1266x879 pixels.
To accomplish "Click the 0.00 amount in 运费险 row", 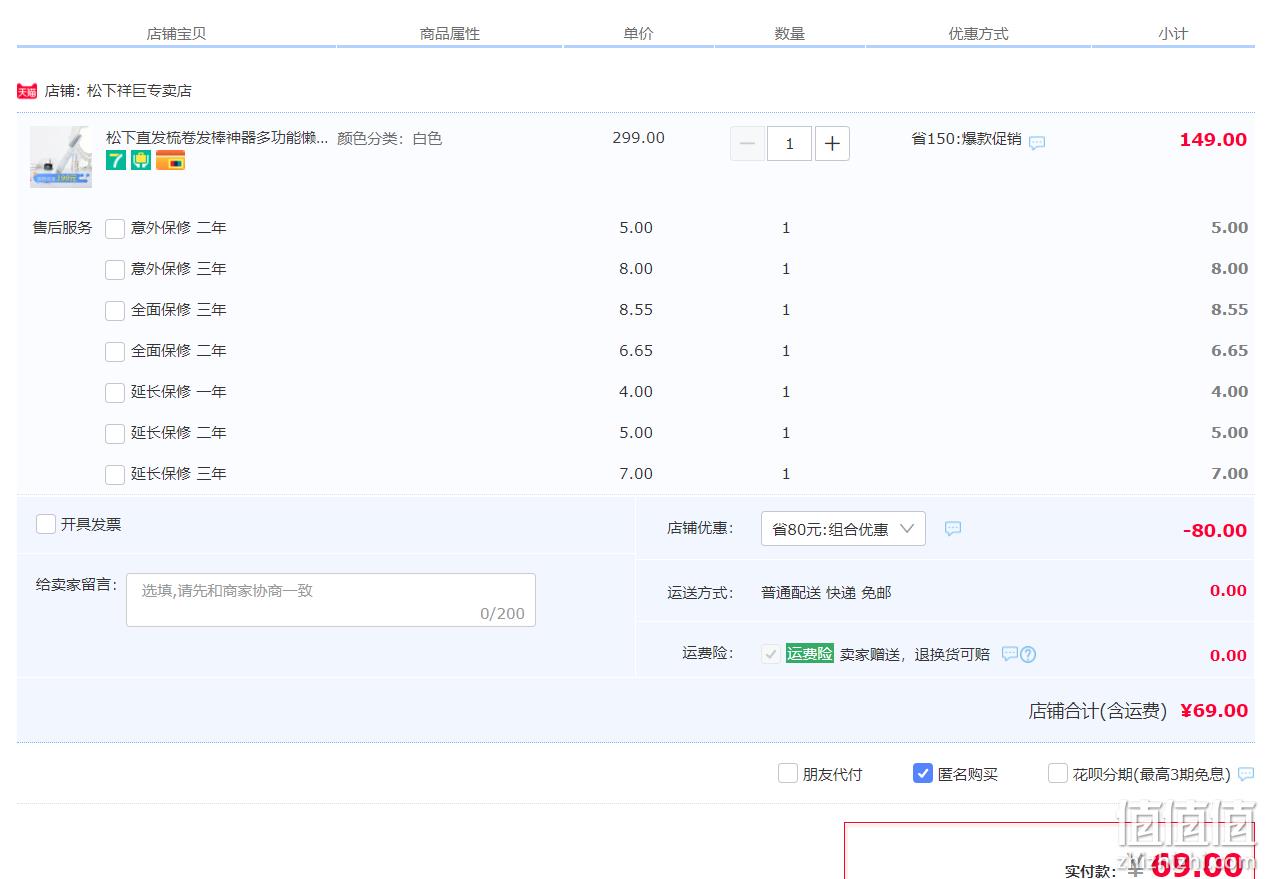I will point(1228,656).
